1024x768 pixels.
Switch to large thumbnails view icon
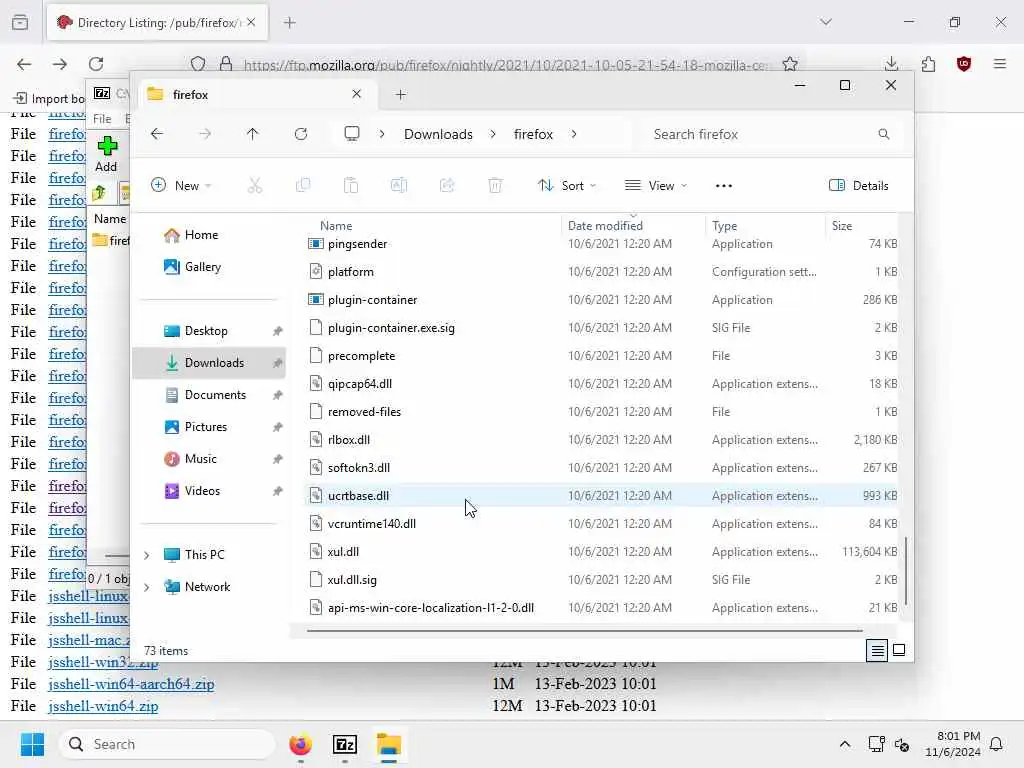[899, 650]
